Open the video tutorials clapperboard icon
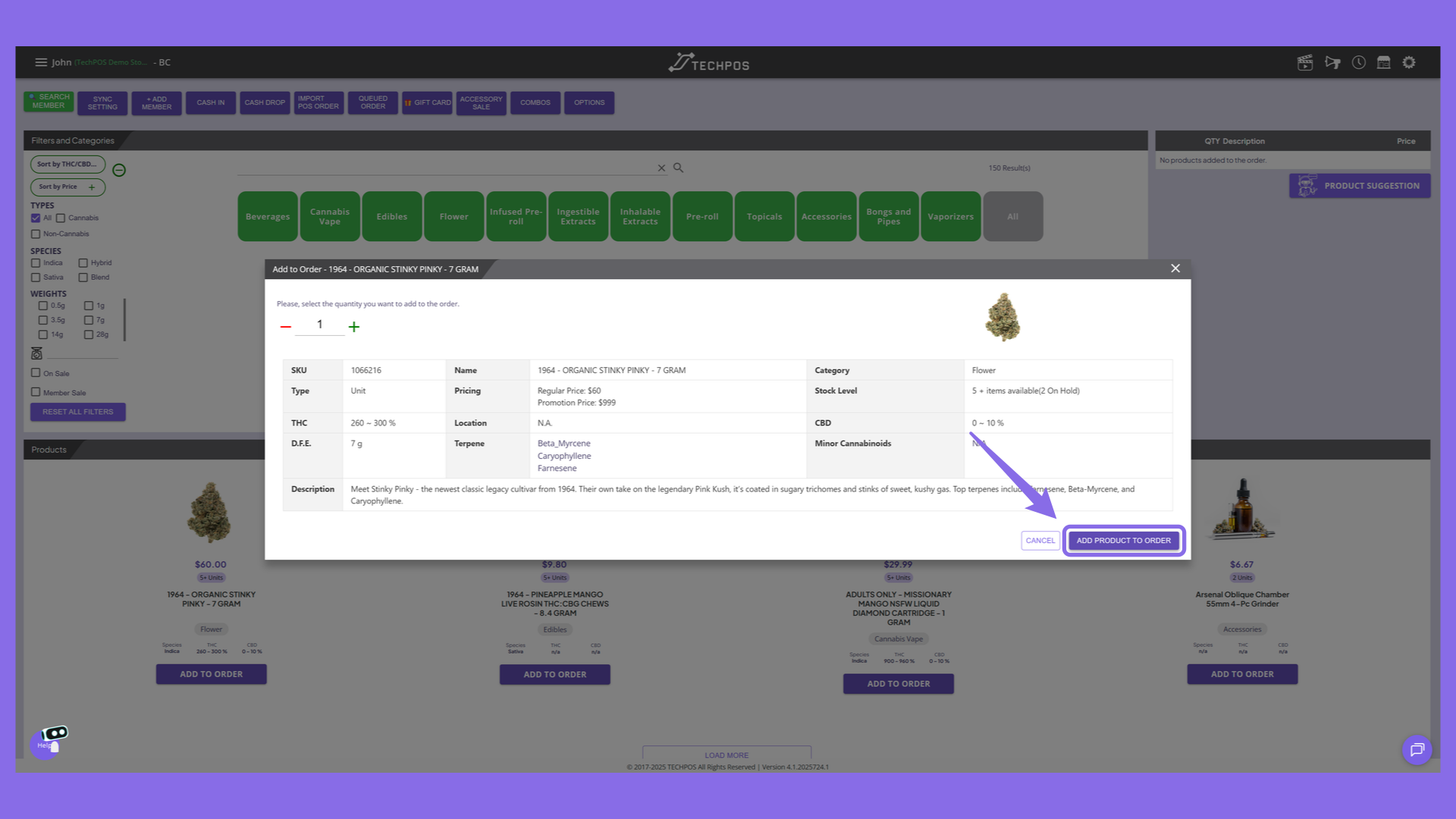 1305,63
